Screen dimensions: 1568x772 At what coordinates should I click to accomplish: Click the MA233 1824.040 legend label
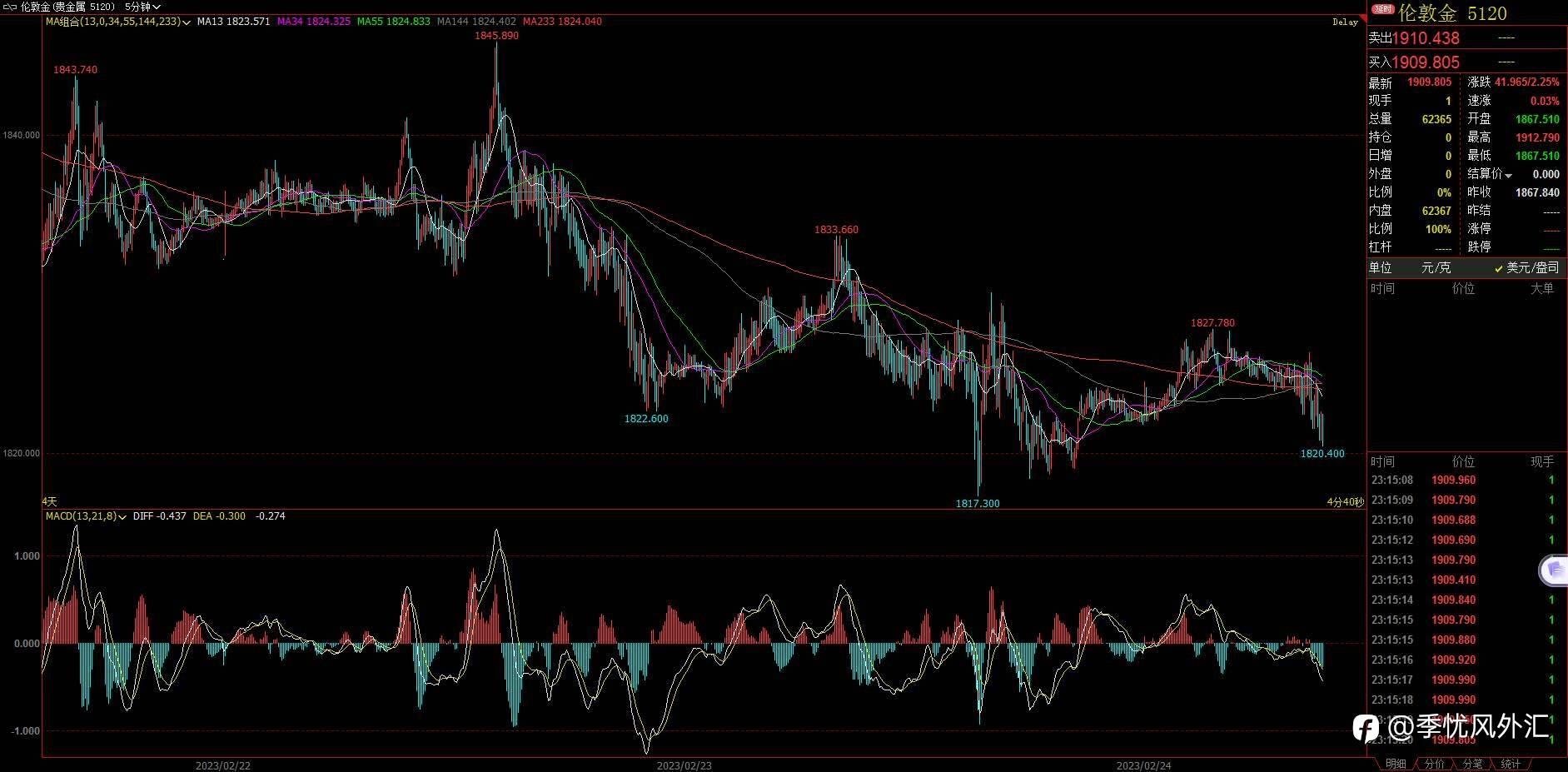[x=562, y=22]
